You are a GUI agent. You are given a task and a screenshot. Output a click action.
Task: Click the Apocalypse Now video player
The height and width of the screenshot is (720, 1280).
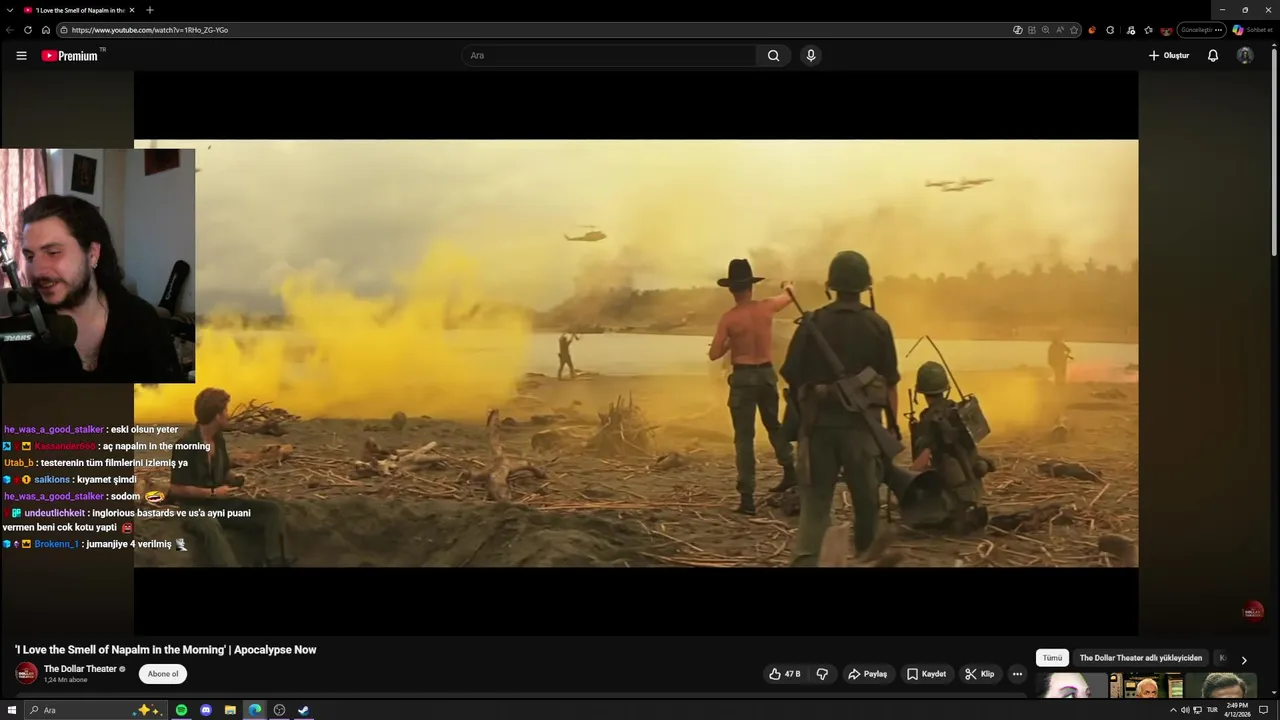point(636,353)
